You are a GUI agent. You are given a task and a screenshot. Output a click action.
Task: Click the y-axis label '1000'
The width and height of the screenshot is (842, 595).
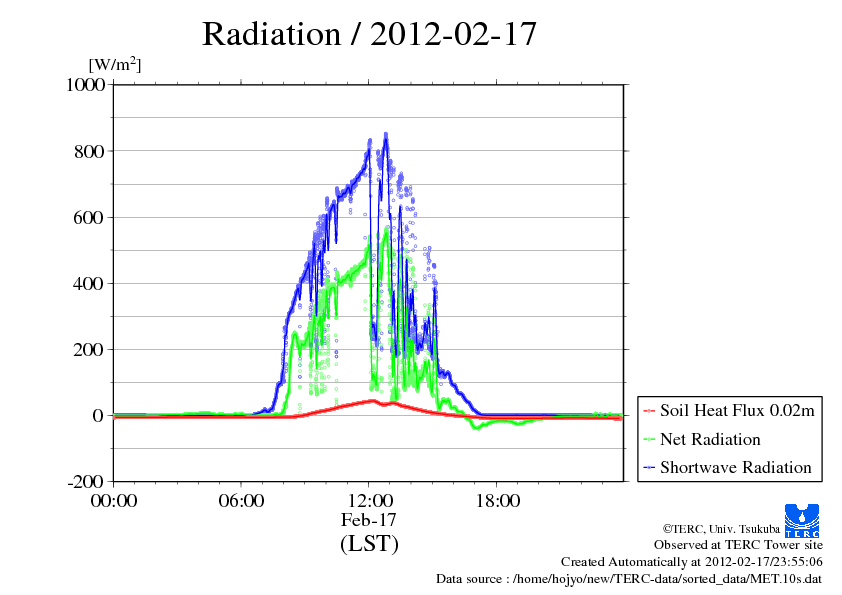click(85, 85)
